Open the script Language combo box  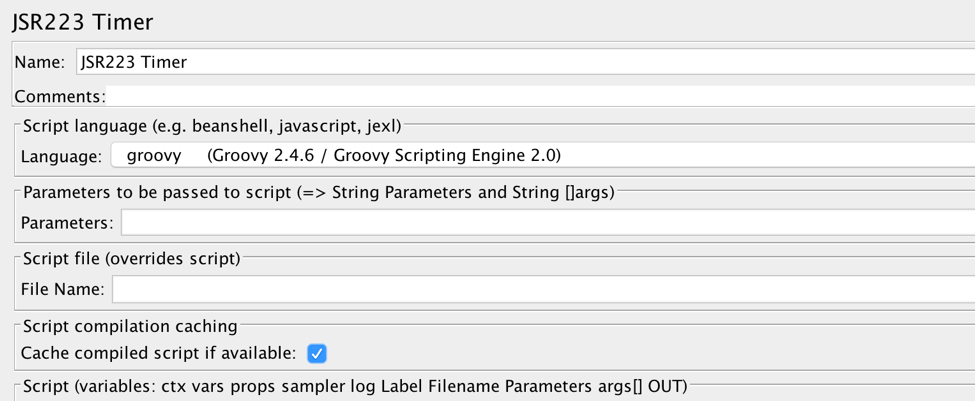point(540,156)
